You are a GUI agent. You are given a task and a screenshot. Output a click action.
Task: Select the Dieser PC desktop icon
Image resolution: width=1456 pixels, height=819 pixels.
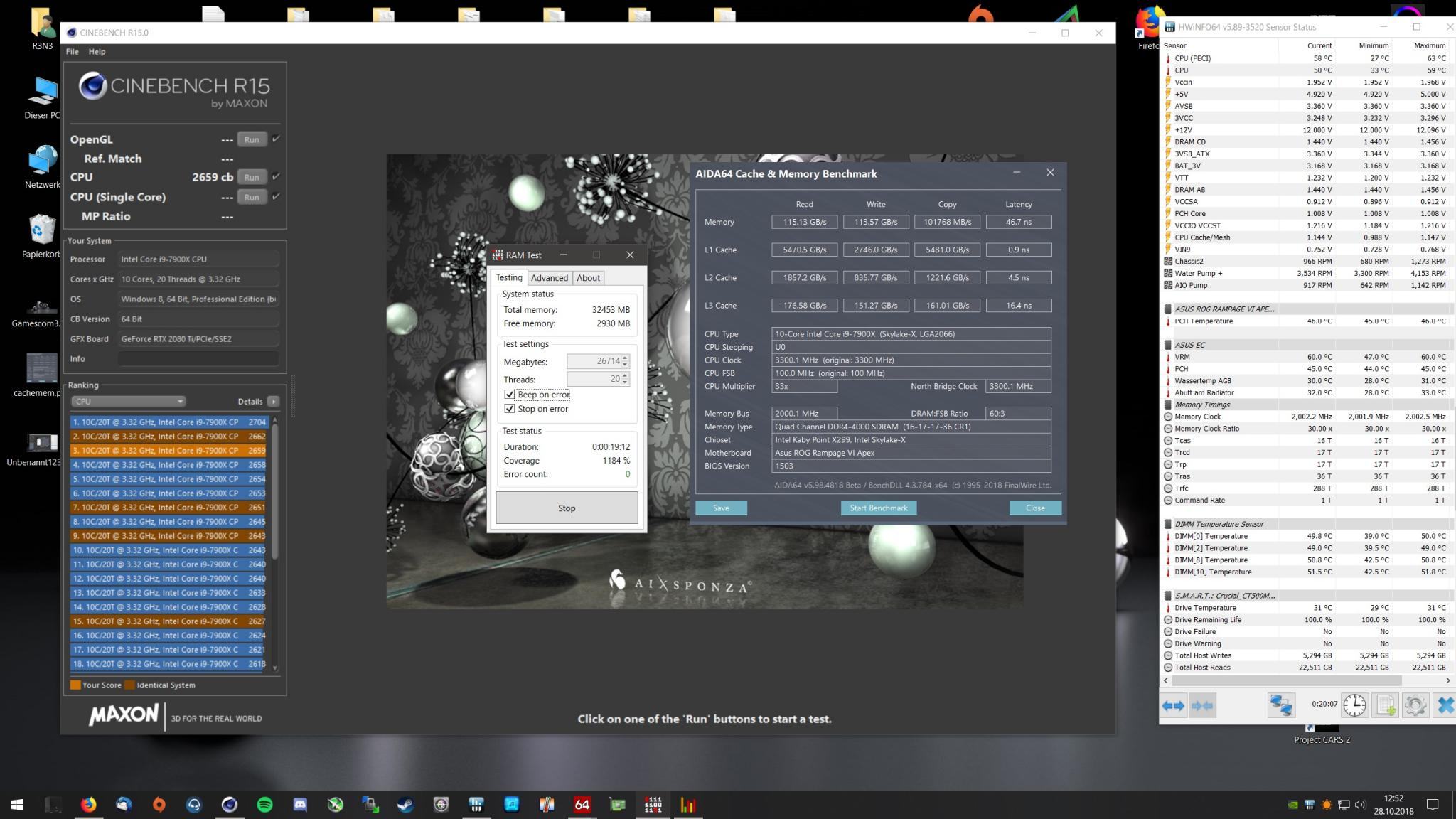click(43, 97)
